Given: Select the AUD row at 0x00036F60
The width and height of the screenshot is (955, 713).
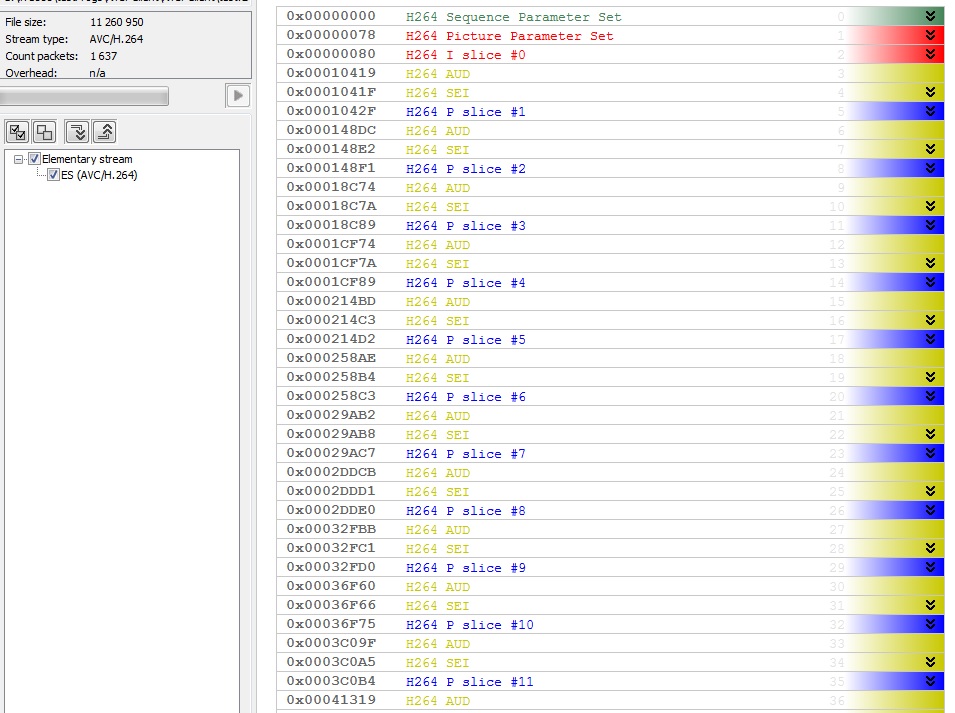Looking at the screenshot, I should click(610, 586).
